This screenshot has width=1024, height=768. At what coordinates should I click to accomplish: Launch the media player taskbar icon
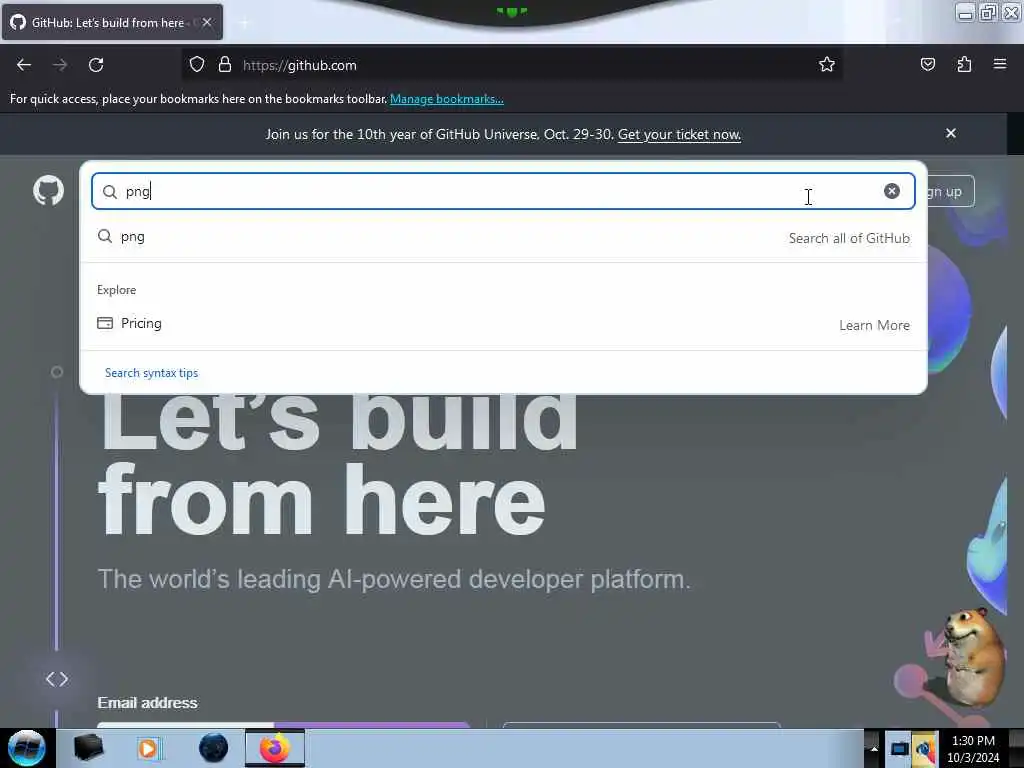pyautogui.click(x=148, y=748)
